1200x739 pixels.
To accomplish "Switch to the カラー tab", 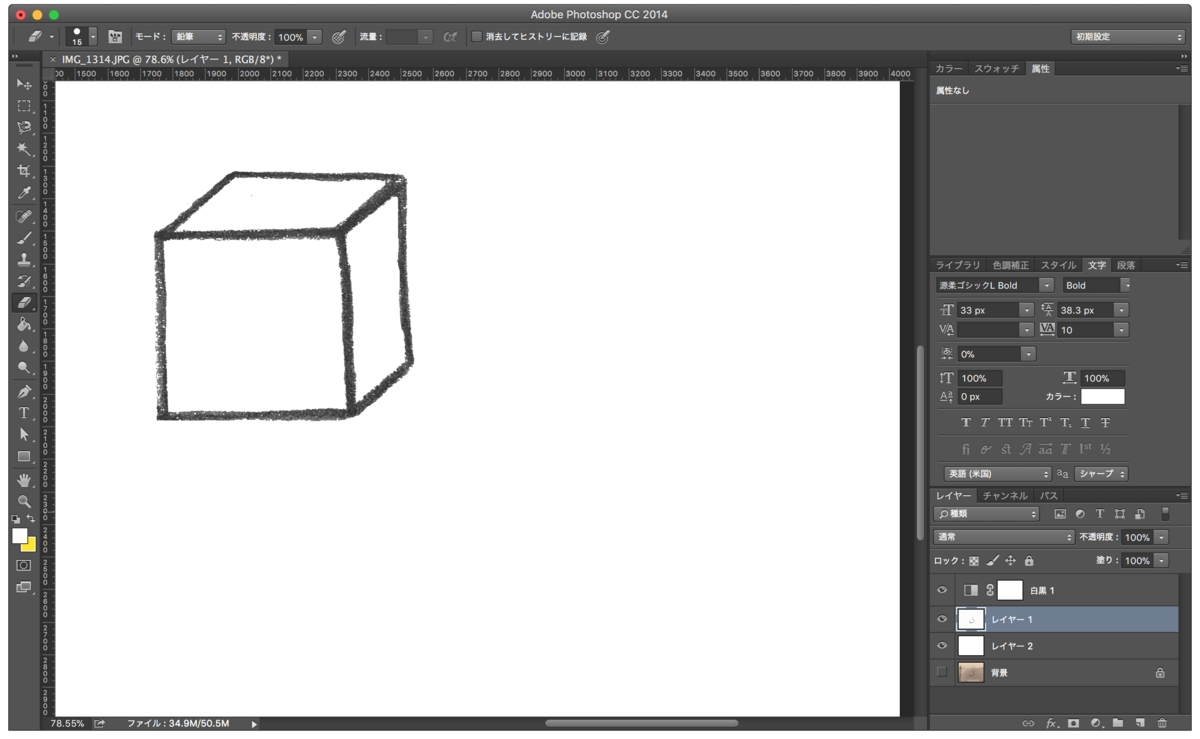I will (949, 69).
